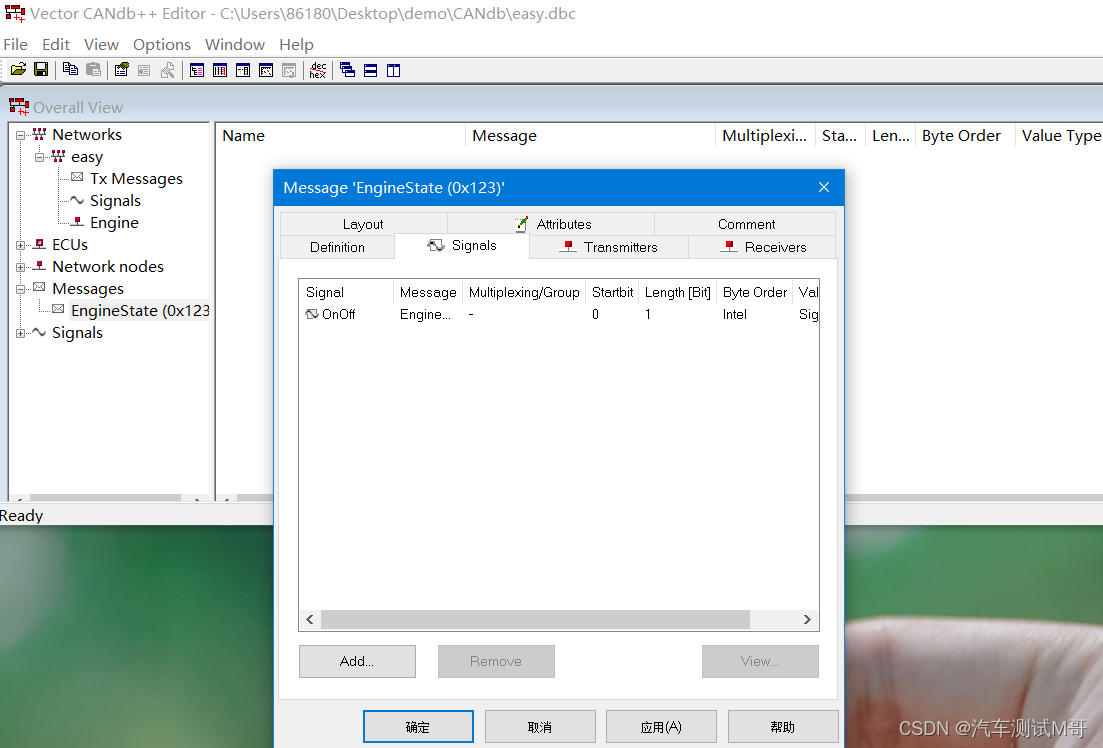Image resolution: width=1103 pixels, height=748 pixels.
Task: Select the OnOff signal row
Action: (x=559, y=315)
